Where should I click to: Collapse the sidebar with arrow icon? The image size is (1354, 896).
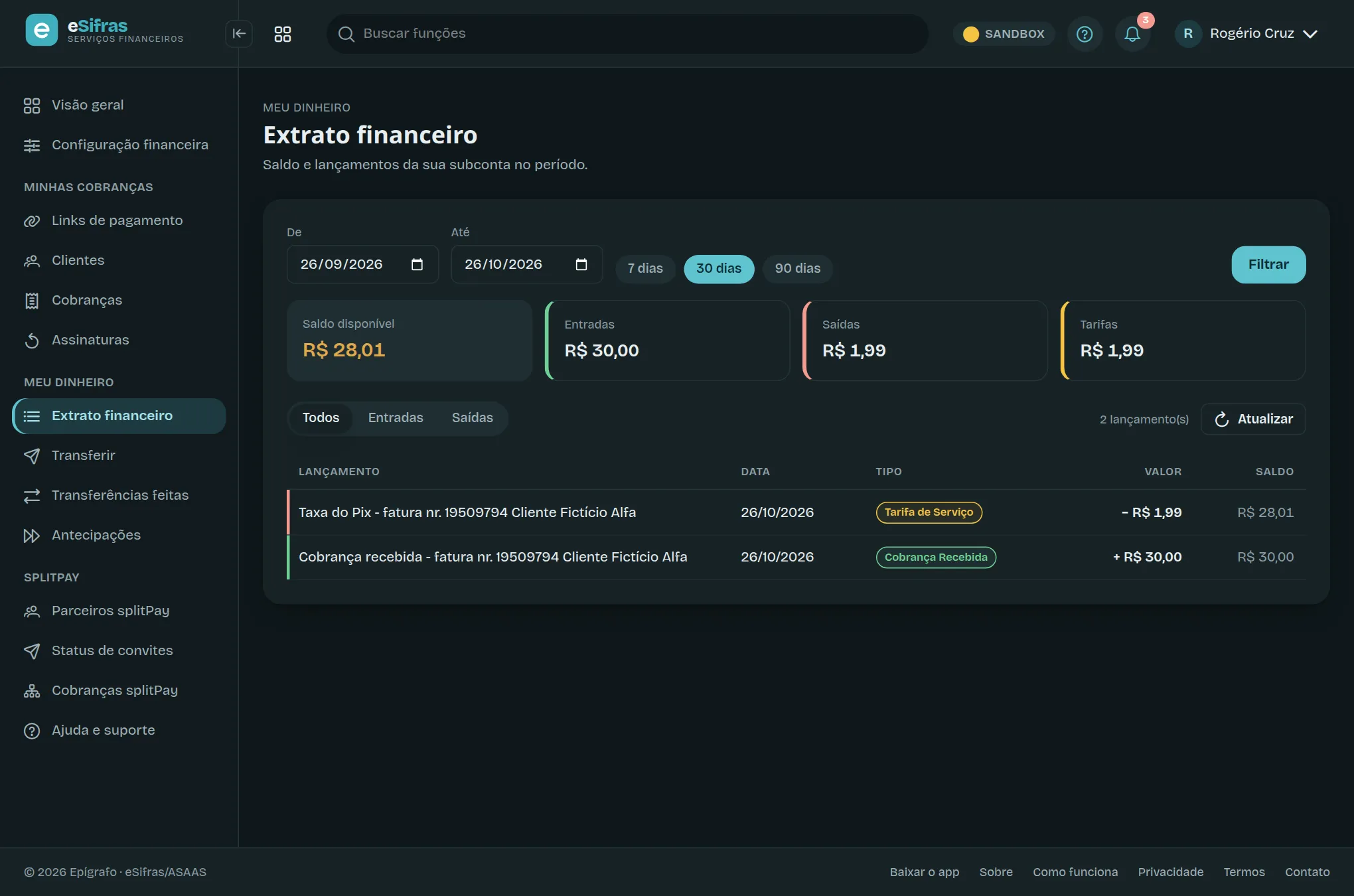(x=239, y=34)
